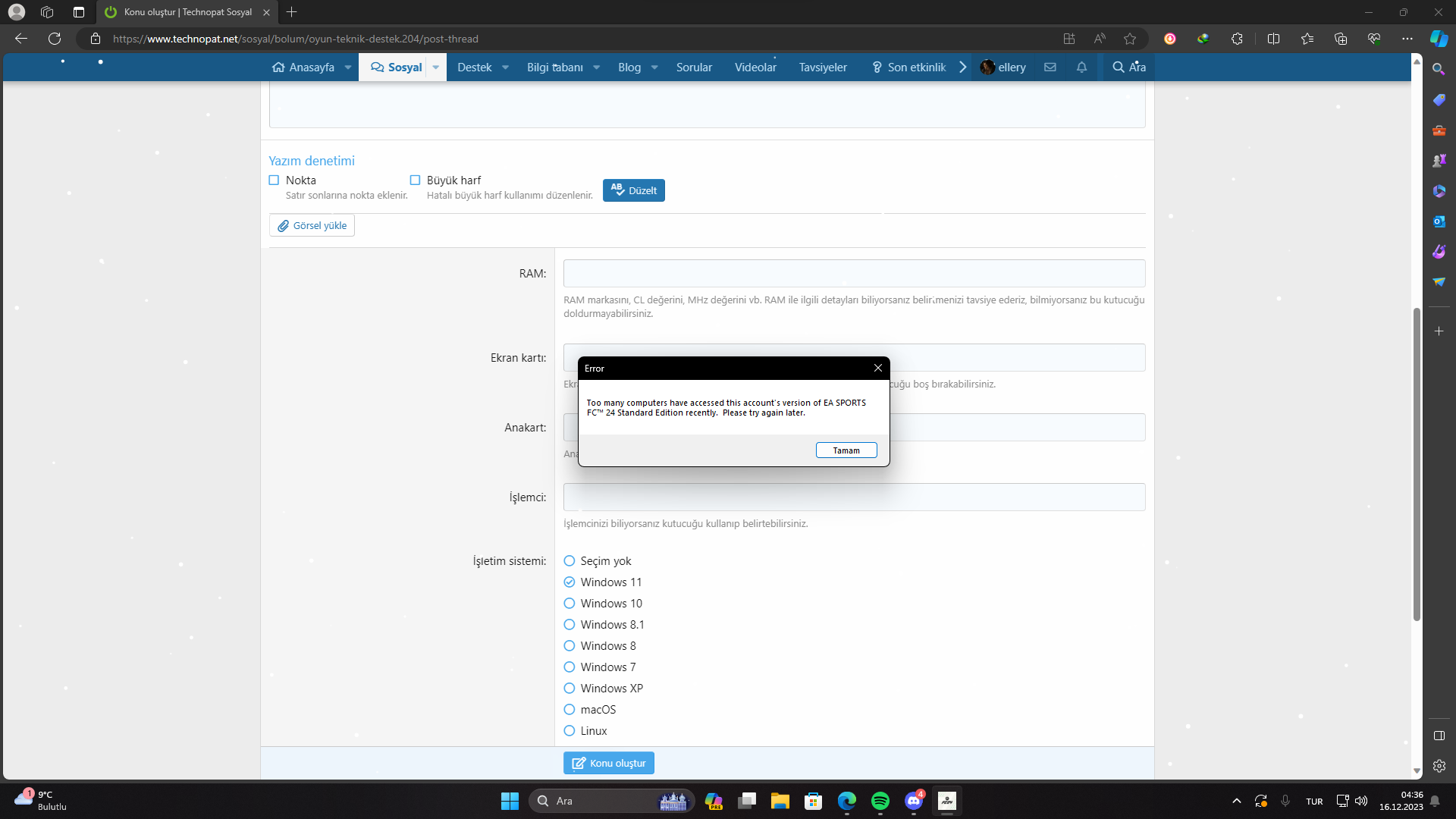Enable the Büyük harf checkbox
This screenshot has height=819, width=1456.
(415, 180)
